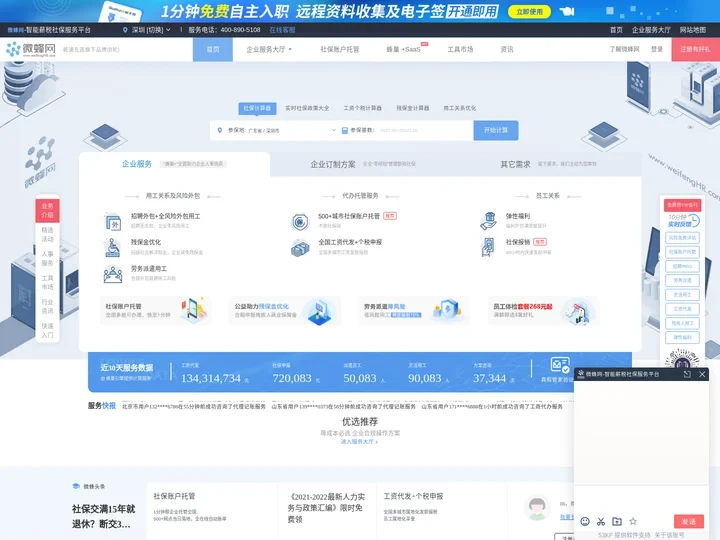Click the 社保账户托管 promo card
Image resolution: width=720 pixels, height=540 pixels.
tap(156, 310)
